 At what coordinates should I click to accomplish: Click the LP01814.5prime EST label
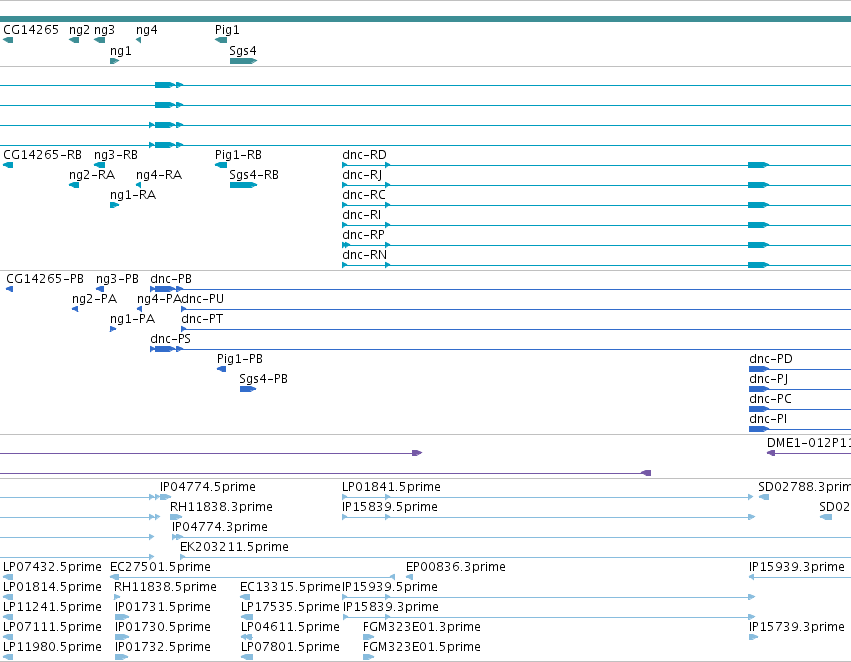tap(52, 587)
